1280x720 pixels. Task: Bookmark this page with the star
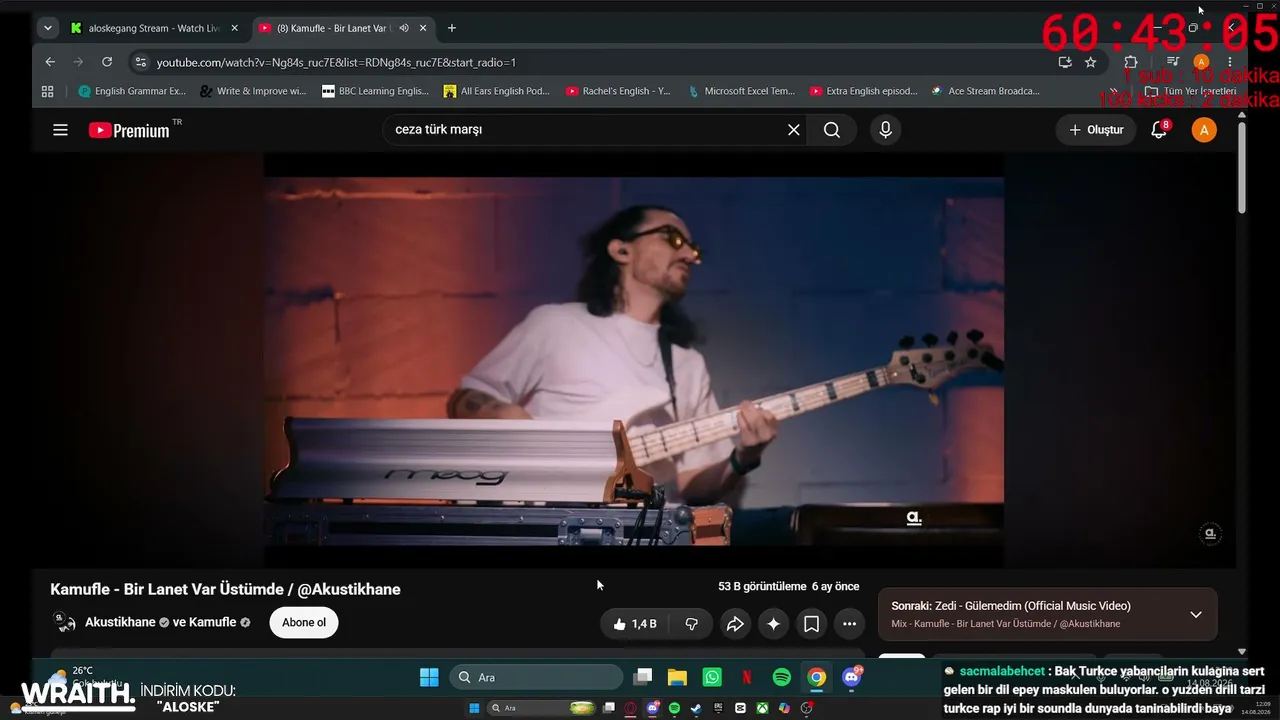click(1090, 62)
